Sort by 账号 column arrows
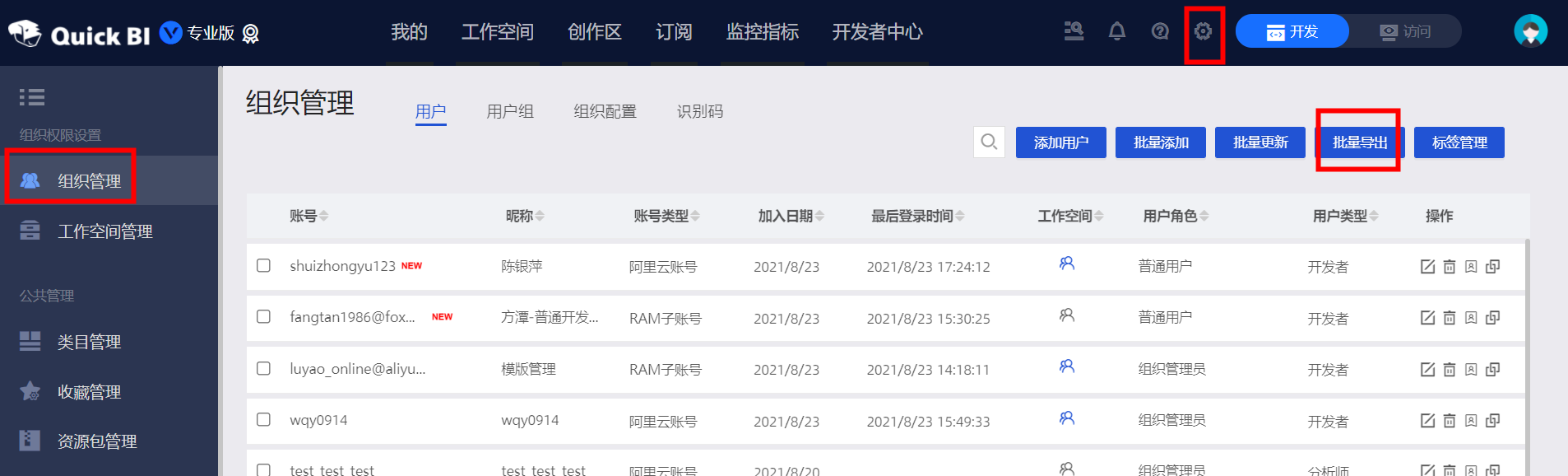 [x=324, y=216]
